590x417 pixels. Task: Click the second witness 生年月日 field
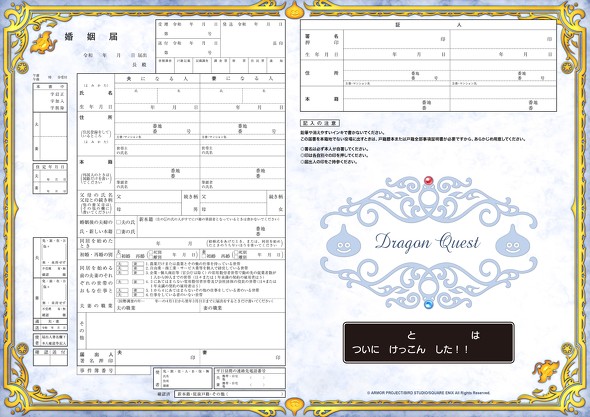(503, 54)
